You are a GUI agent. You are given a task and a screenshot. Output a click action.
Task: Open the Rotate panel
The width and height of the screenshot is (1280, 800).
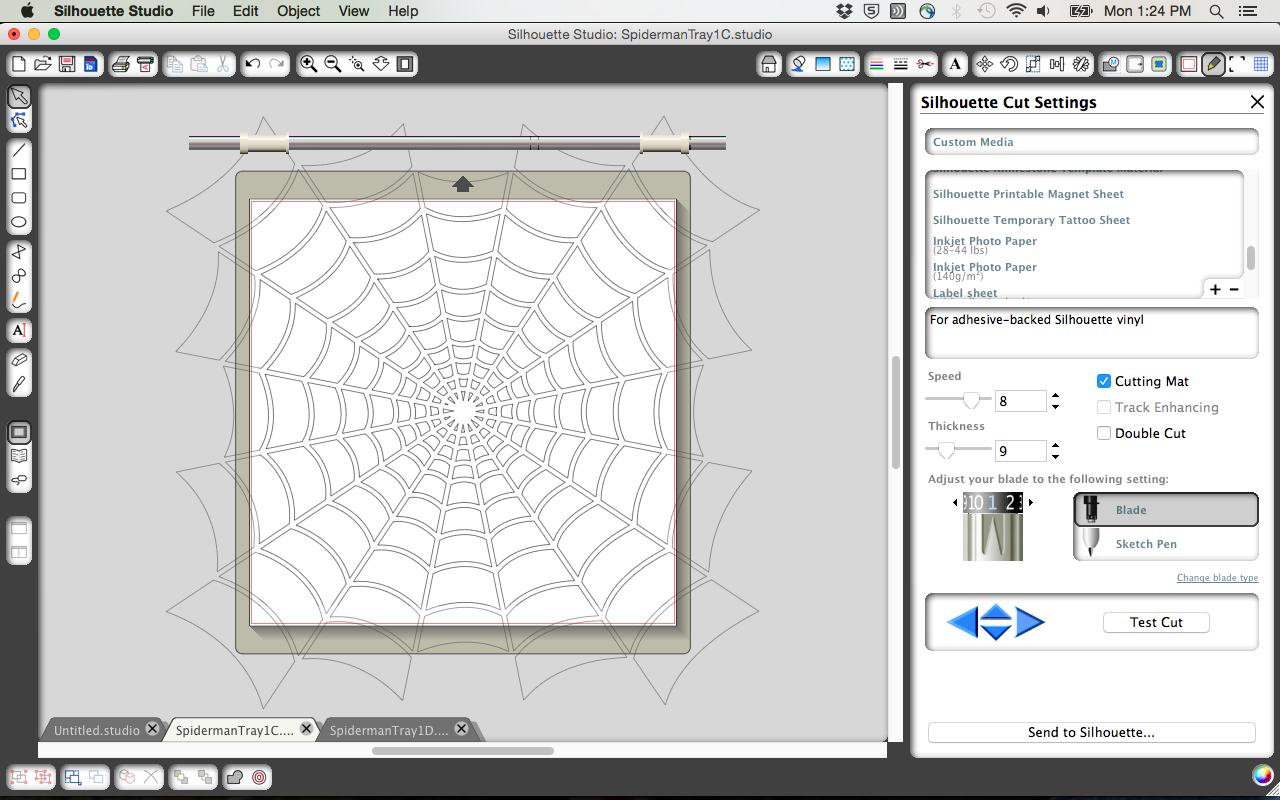(1009, 64)
